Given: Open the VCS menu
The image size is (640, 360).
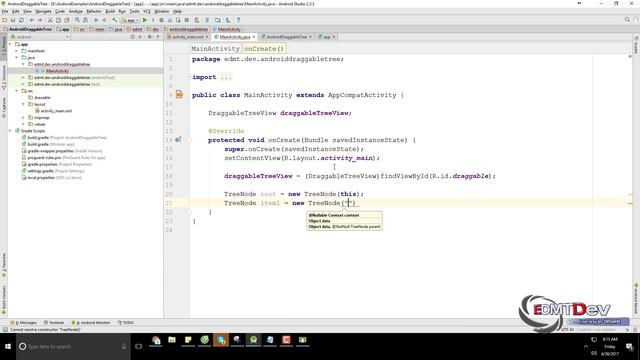Looking at the screenshot, I should pyautogui.click(x=147, y=11).
